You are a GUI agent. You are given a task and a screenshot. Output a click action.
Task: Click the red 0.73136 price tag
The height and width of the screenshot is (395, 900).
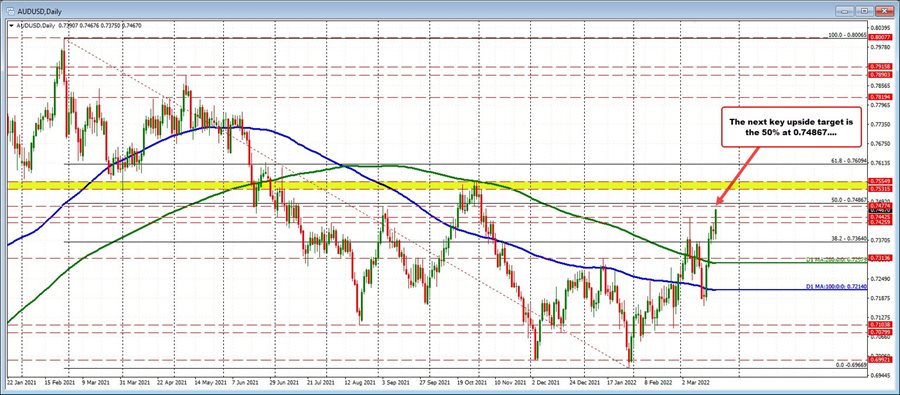point(879,258)
